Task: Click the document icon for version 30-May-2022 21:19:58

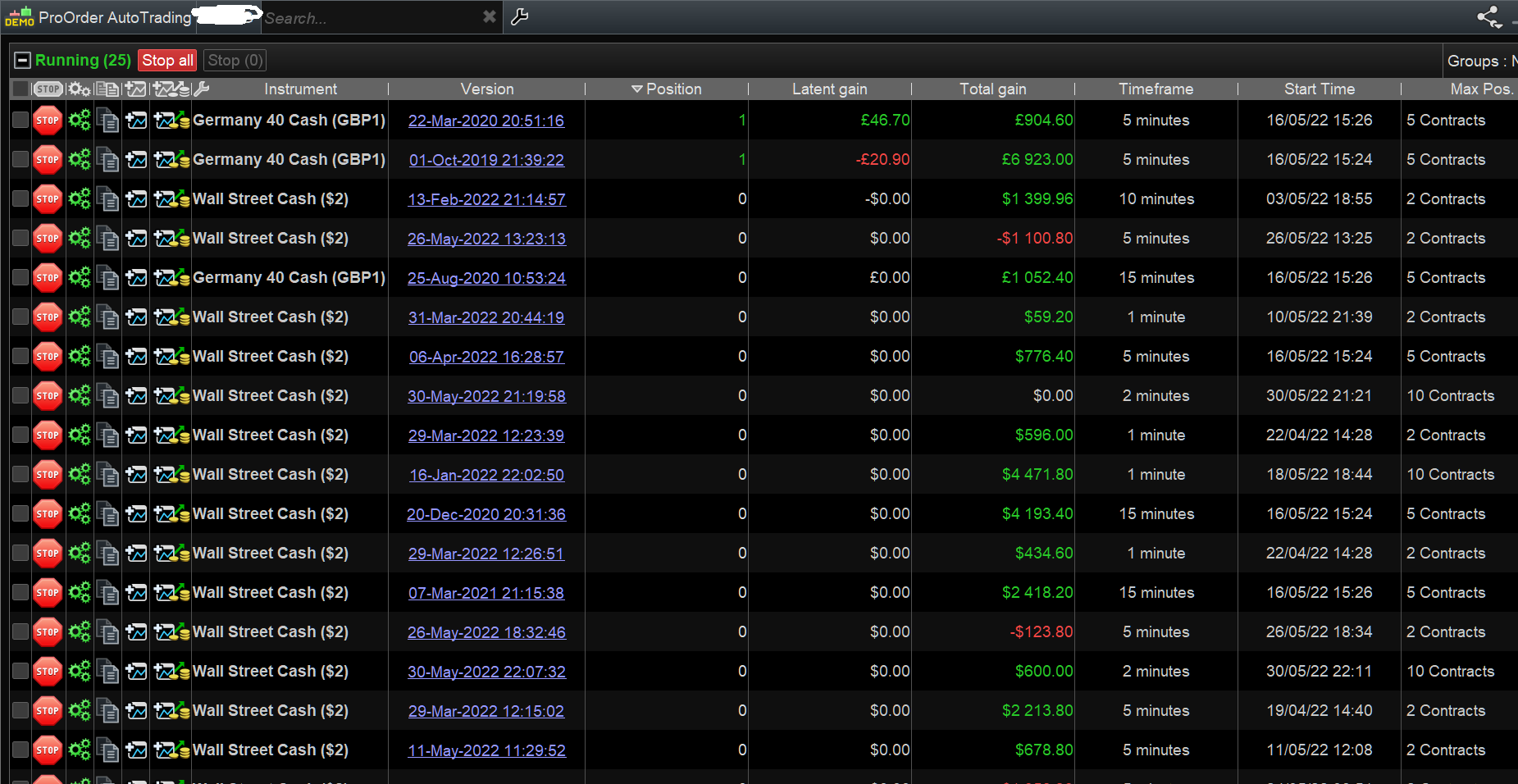Action: click(107, 396)
